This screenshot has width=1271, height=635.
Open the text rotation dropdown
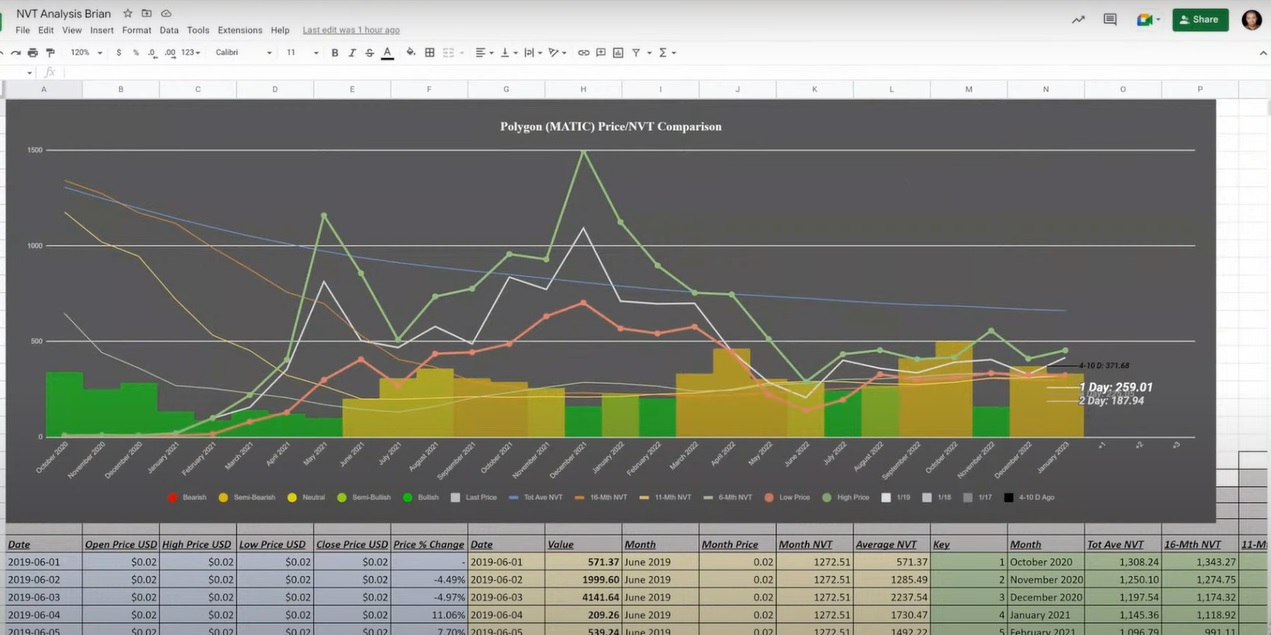[557, 52]
